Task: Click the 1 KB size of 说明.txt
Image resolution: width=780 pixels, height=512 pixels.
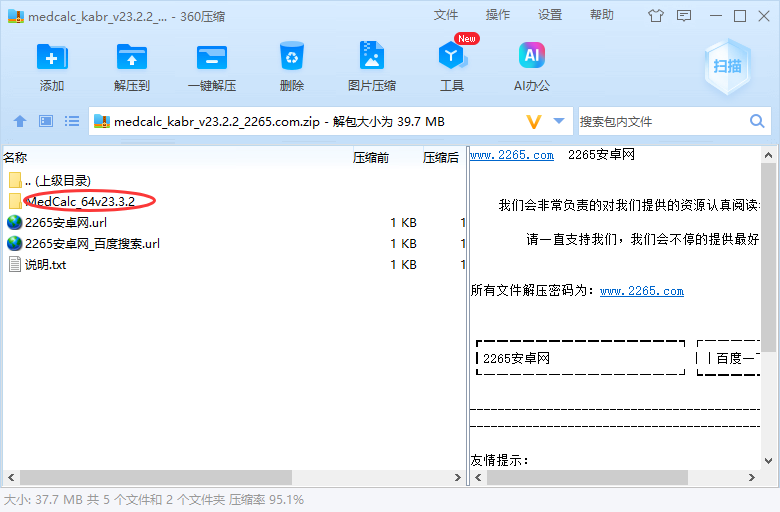Action: coord(403,265)
